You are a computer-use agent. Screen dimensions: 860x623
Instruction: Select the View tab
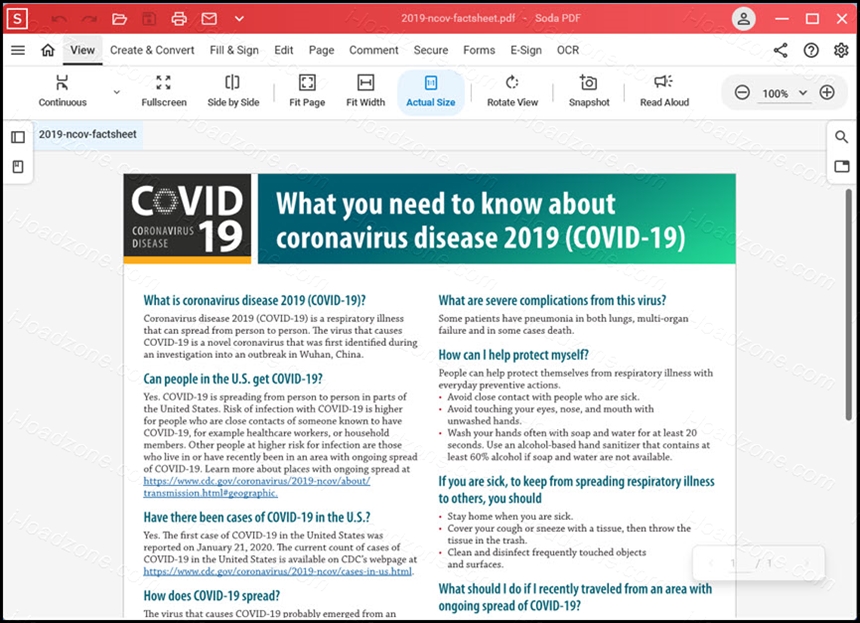(82, 50)
